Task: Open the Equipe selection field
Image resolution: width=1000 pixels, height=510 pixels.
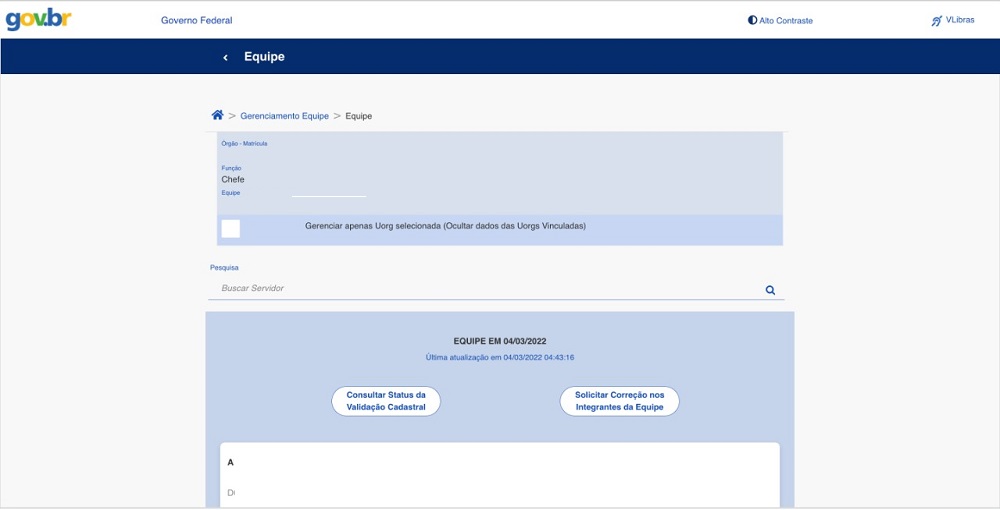Action: click(x=328, y=193)
